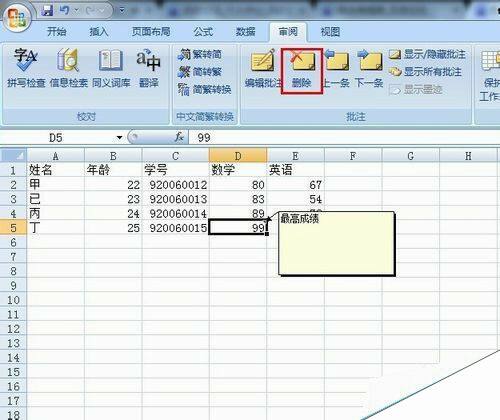Toggle Show/Hide Comment (显示/隐藏批注)
This screenshot has width=500, height=420.
pyautogui.click(x=427, y=54)
